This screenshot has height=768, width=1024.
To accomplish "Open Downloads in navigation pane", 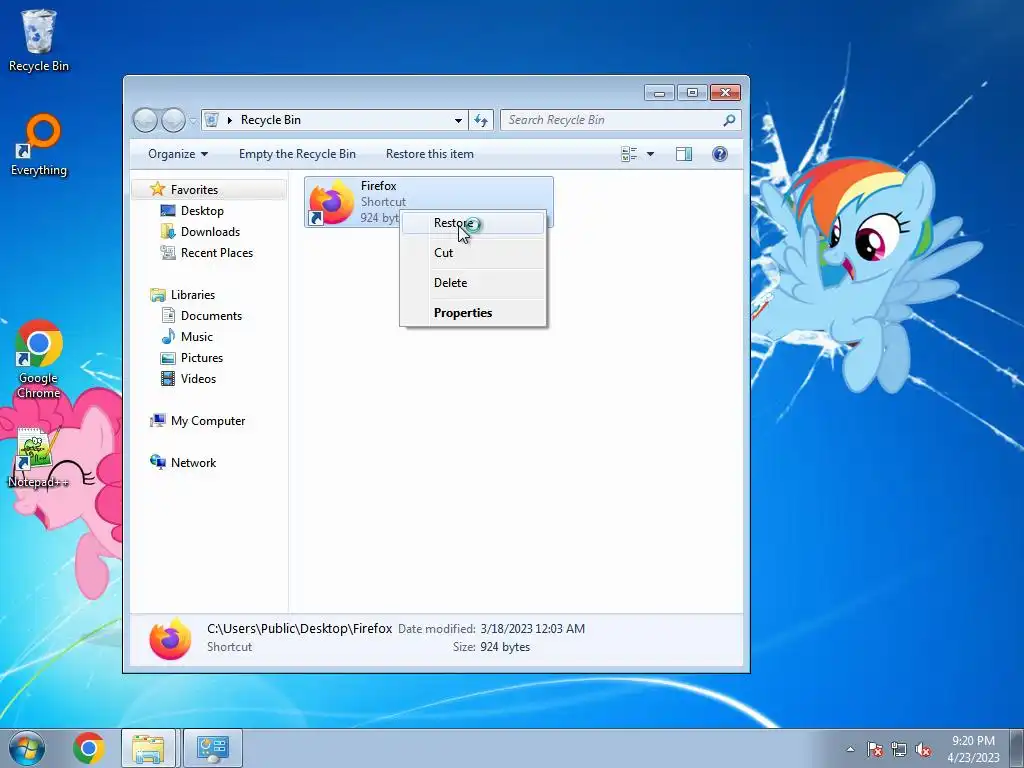I will tap(210, 232).
